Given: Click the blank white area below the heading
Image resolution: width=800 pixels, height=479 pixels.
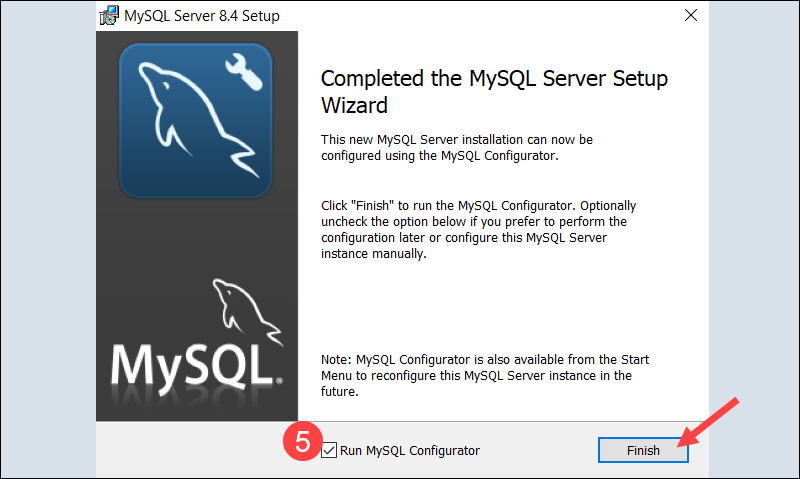Looking at the screenshot, I should (500, 300).
